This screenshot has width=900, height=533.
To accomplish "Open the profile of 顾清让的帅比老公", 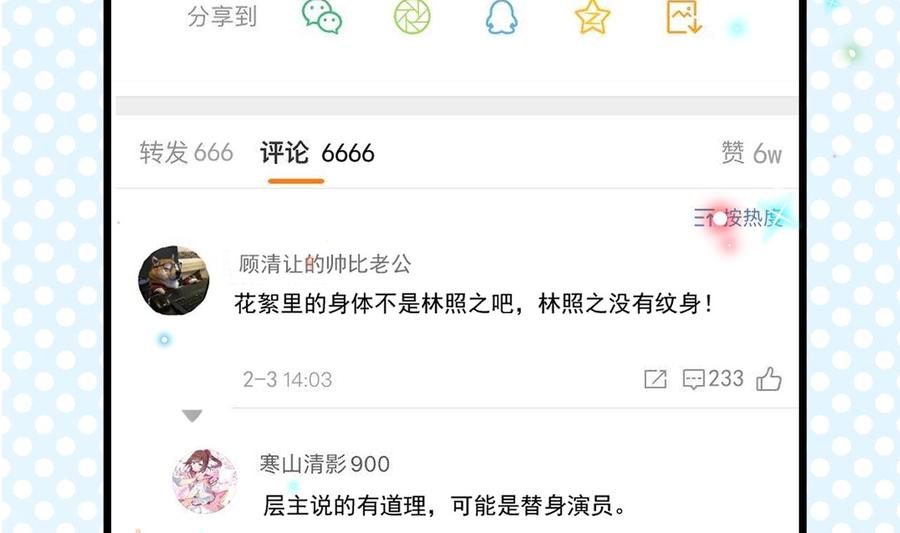I will [x=325, y=264].
